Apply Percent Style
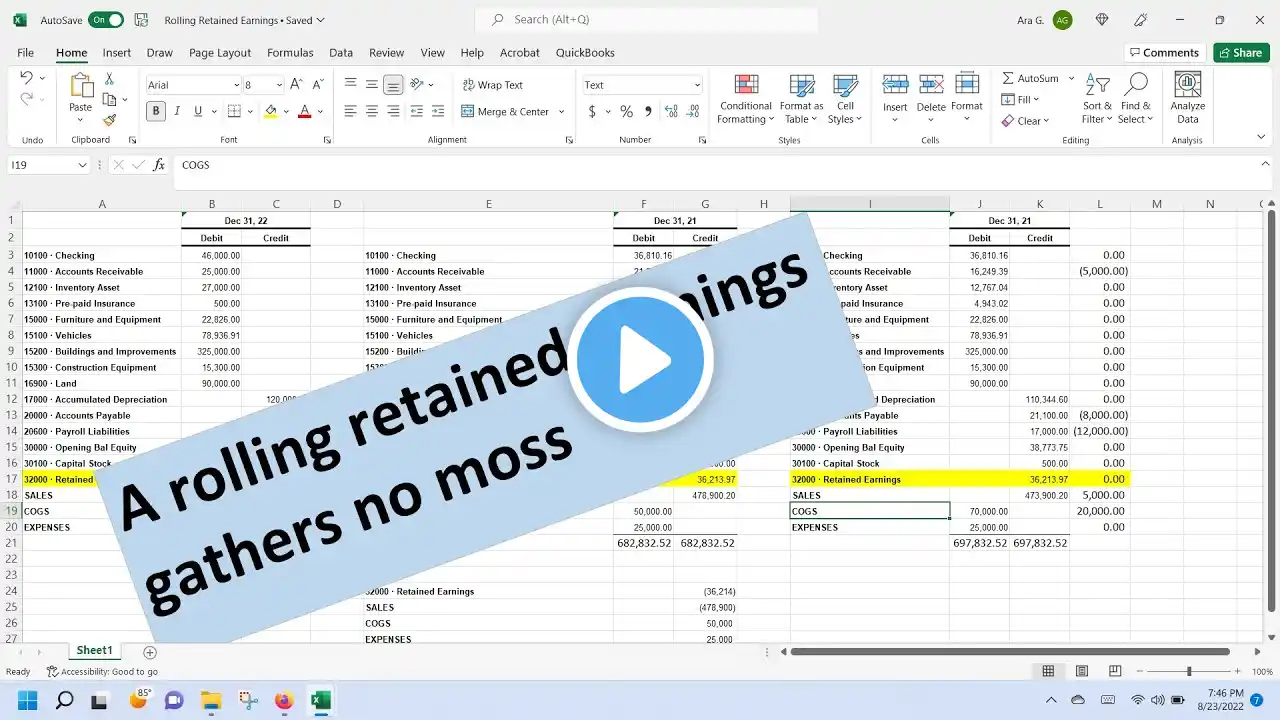1280x720 pixels. (627, 112)
